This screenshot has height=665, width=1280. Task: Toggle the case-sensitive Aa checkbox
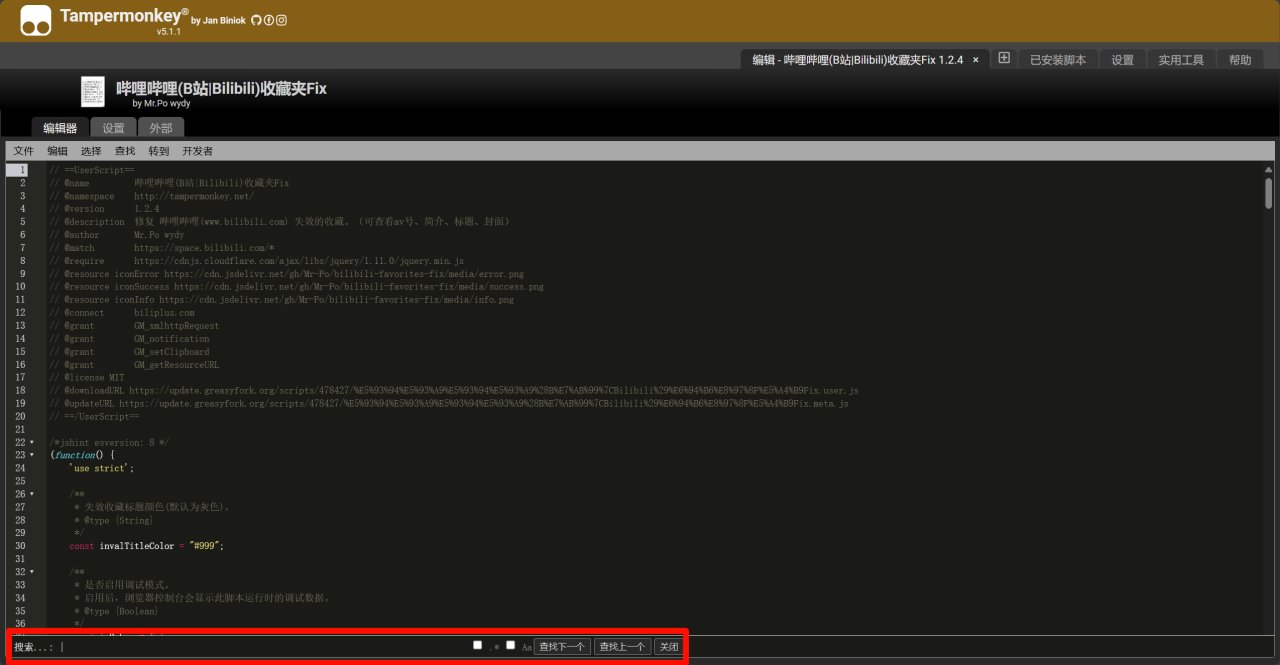click(x=511, y=645)
